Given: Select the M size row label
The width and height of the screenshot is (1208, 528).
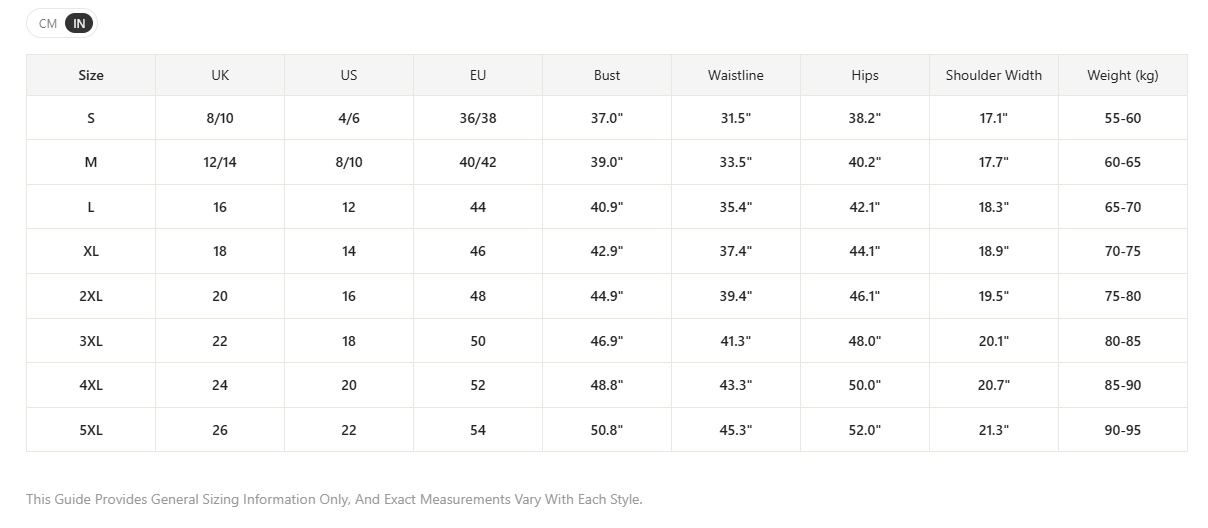Looking at the screenshot, I should [x=91, y=162].
